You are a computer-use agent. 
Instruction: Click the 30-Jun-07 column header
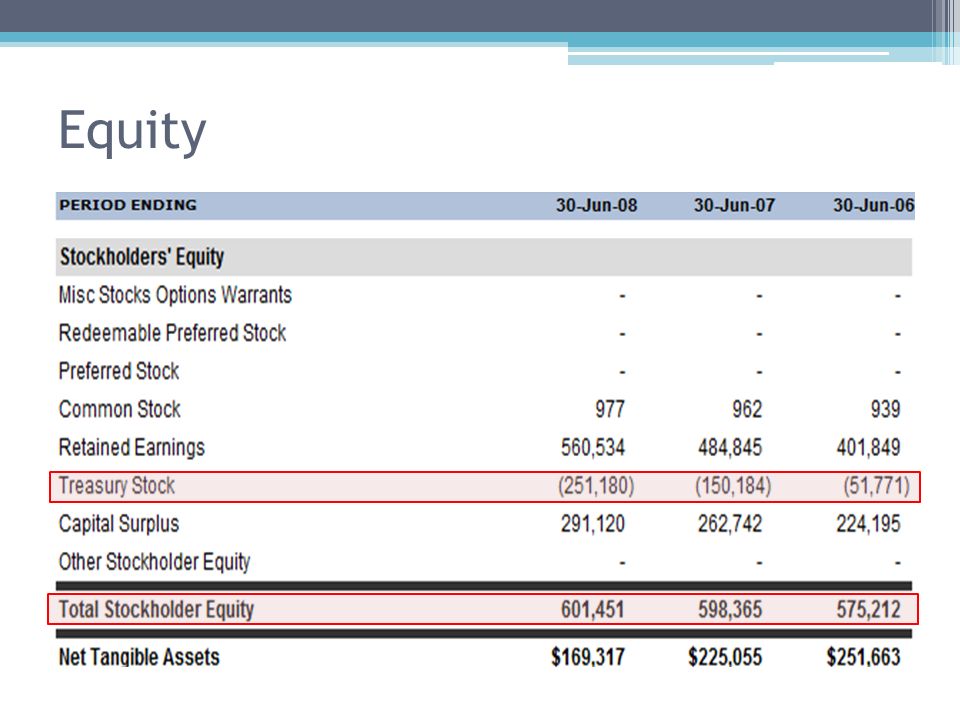pos(734,205)
